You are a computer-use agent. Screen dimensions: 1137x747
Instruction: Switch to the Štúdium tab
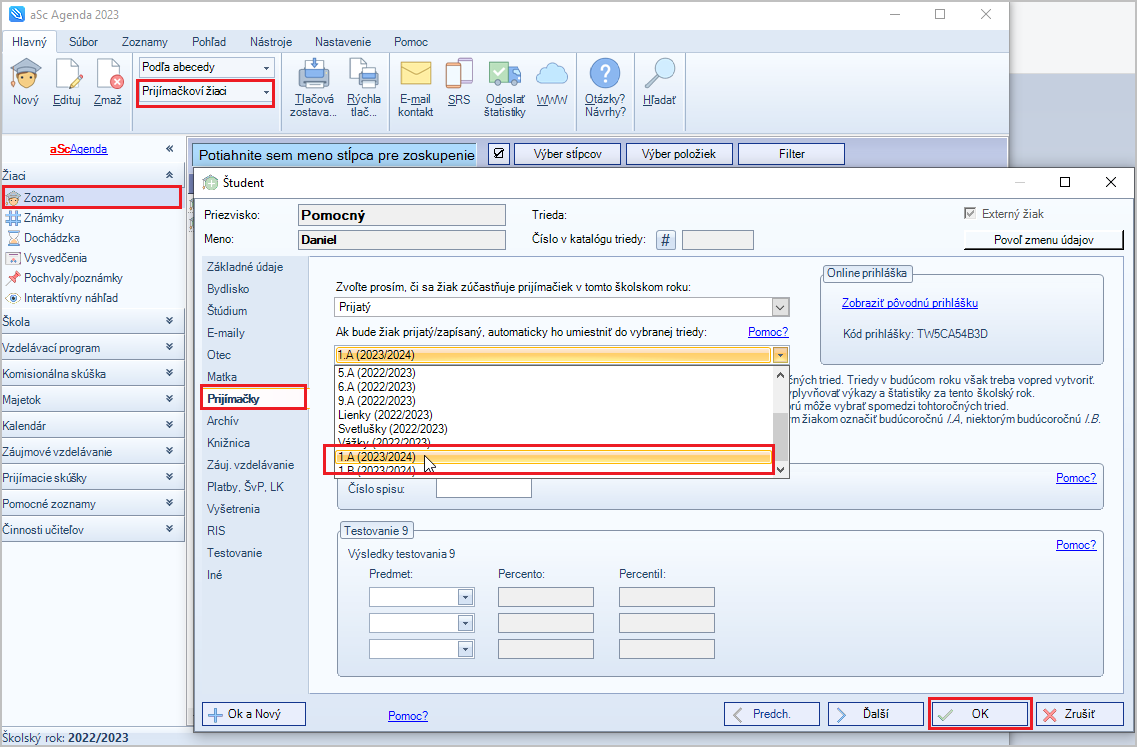pyautogui.click(x=227, y=310)
